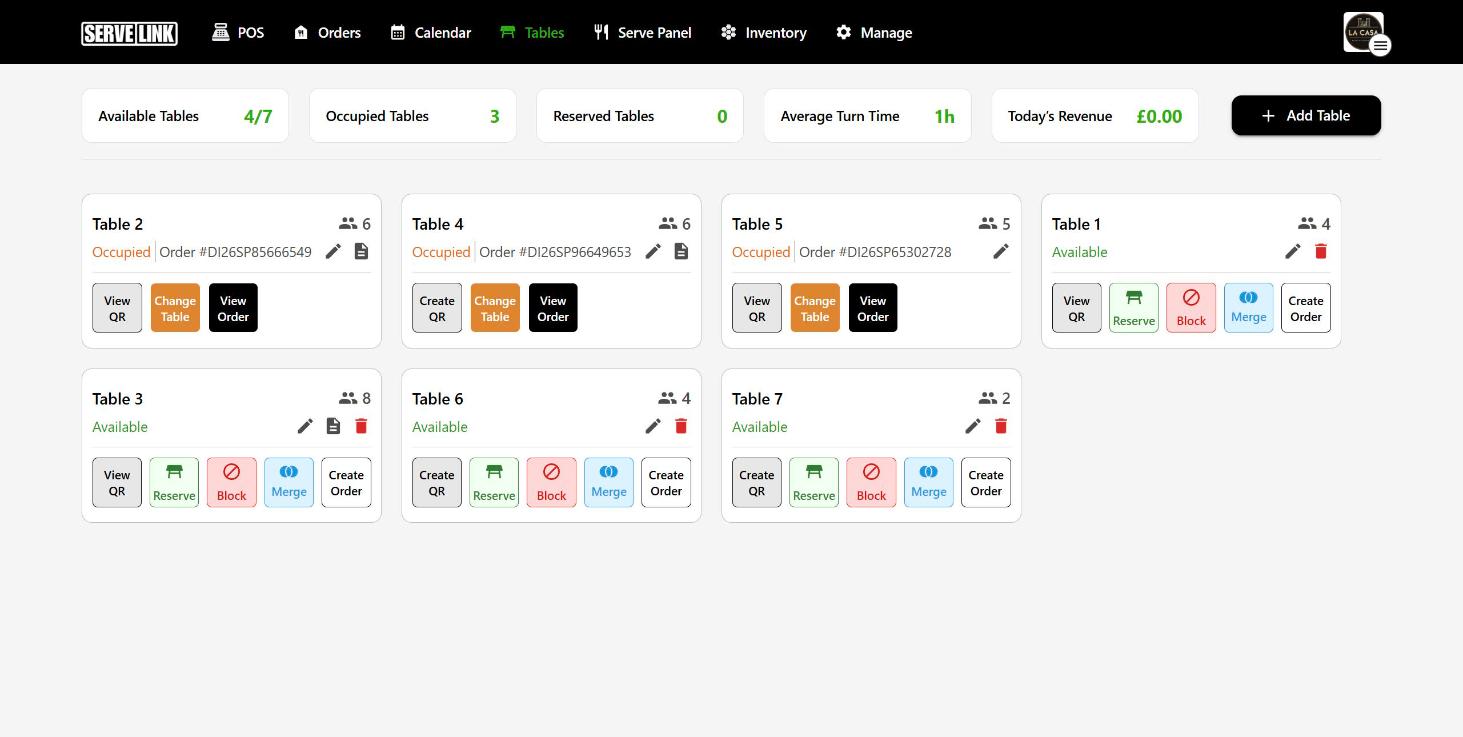Reserve Table 7
Image resolution: width=1463 pixels, height=737 pixels.
pos(814,483)
